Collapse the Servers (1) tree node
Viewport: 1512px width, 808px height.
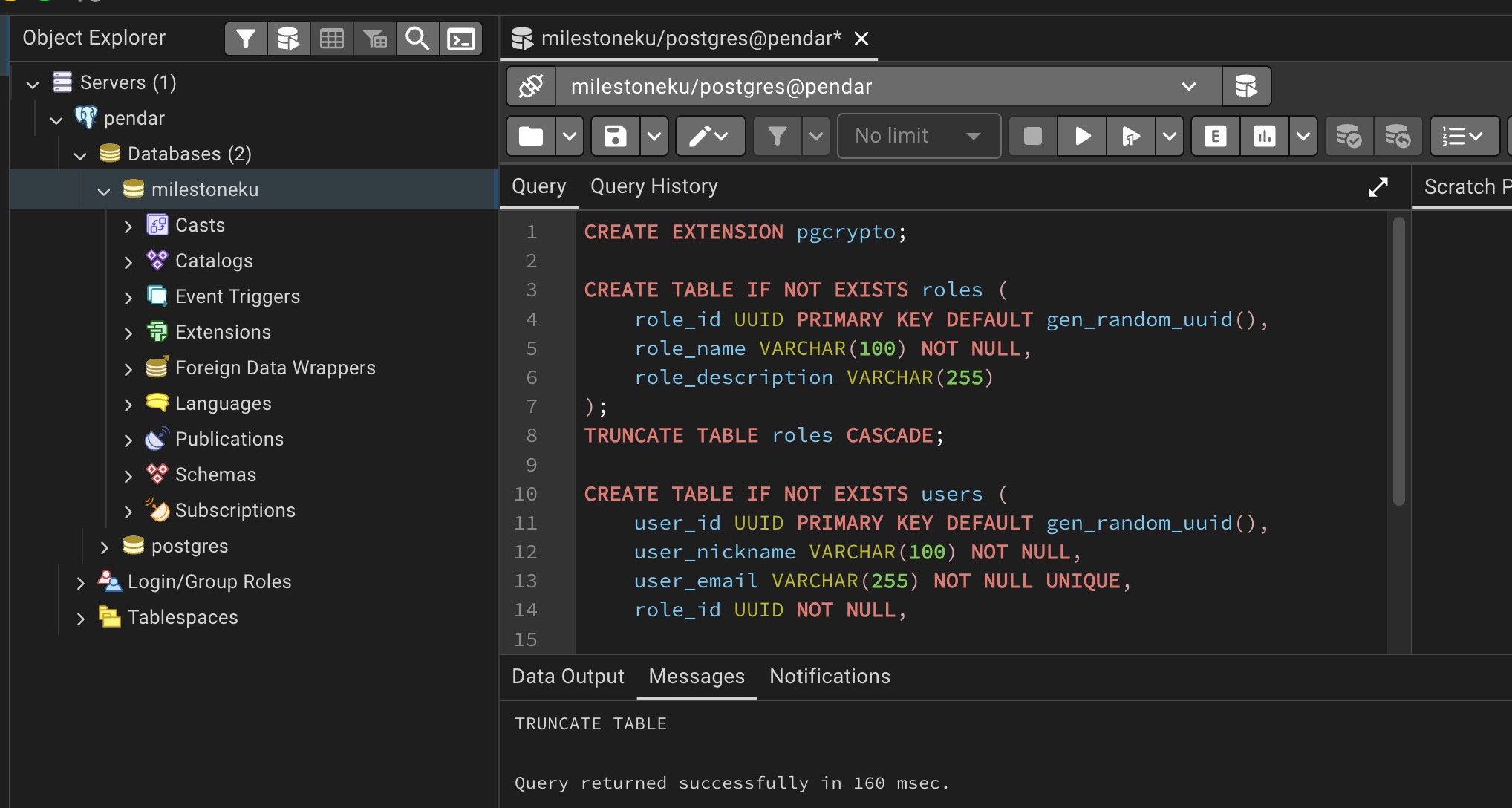pos(32,83)
